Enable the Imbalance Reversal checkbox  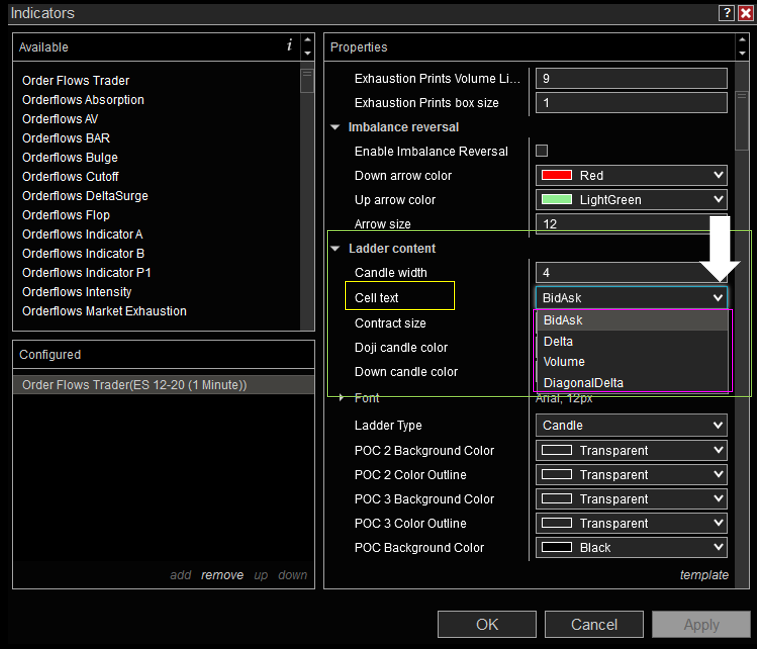click(542, 151)
